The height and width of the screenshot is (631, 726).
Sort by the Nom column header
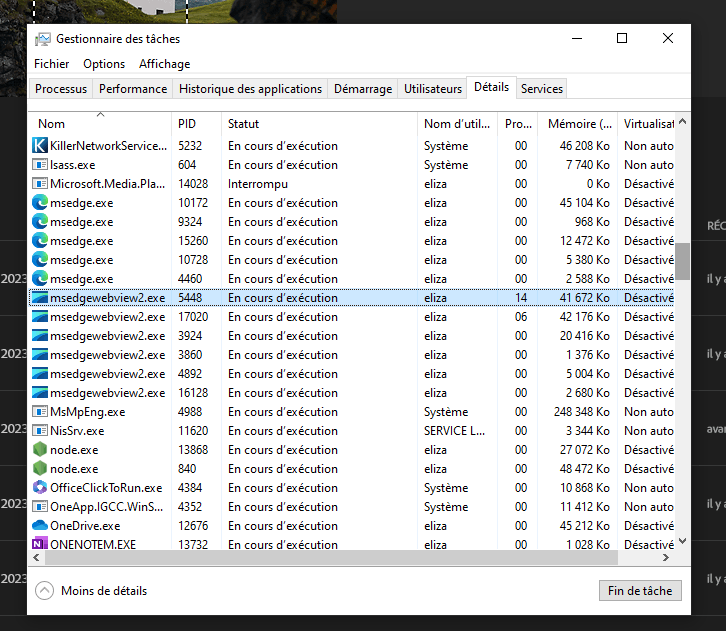(x=100, y=124)
